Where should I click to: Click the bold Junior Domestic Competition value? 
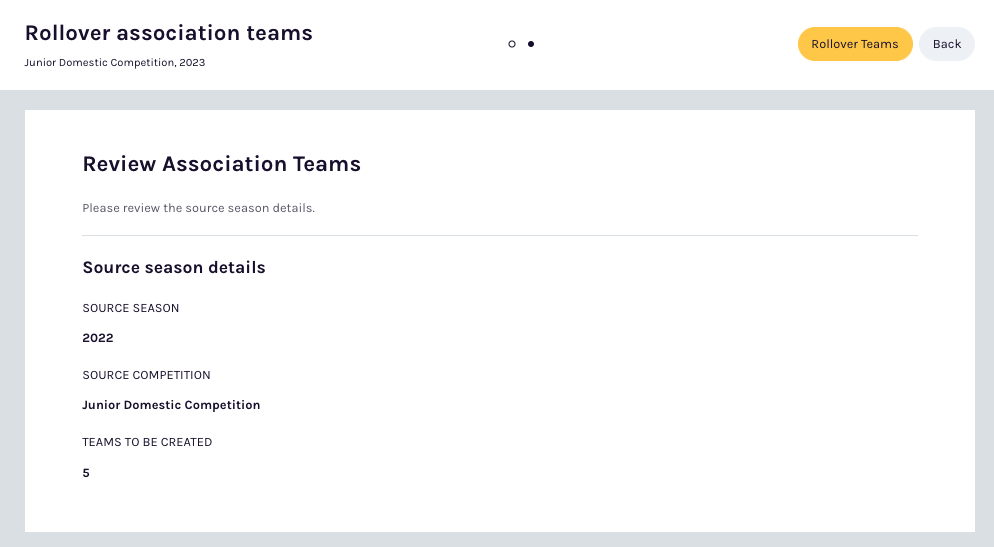171,405
